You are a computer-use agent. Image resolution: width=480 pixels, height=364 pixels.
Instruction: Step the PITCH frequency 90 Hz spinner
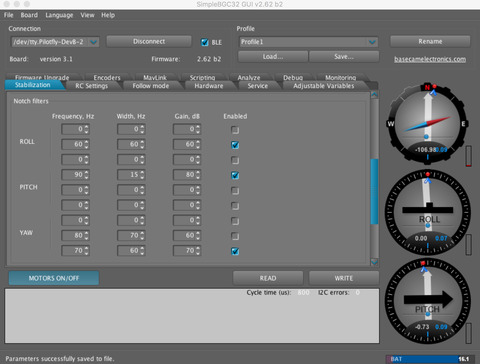pos(87,174)
